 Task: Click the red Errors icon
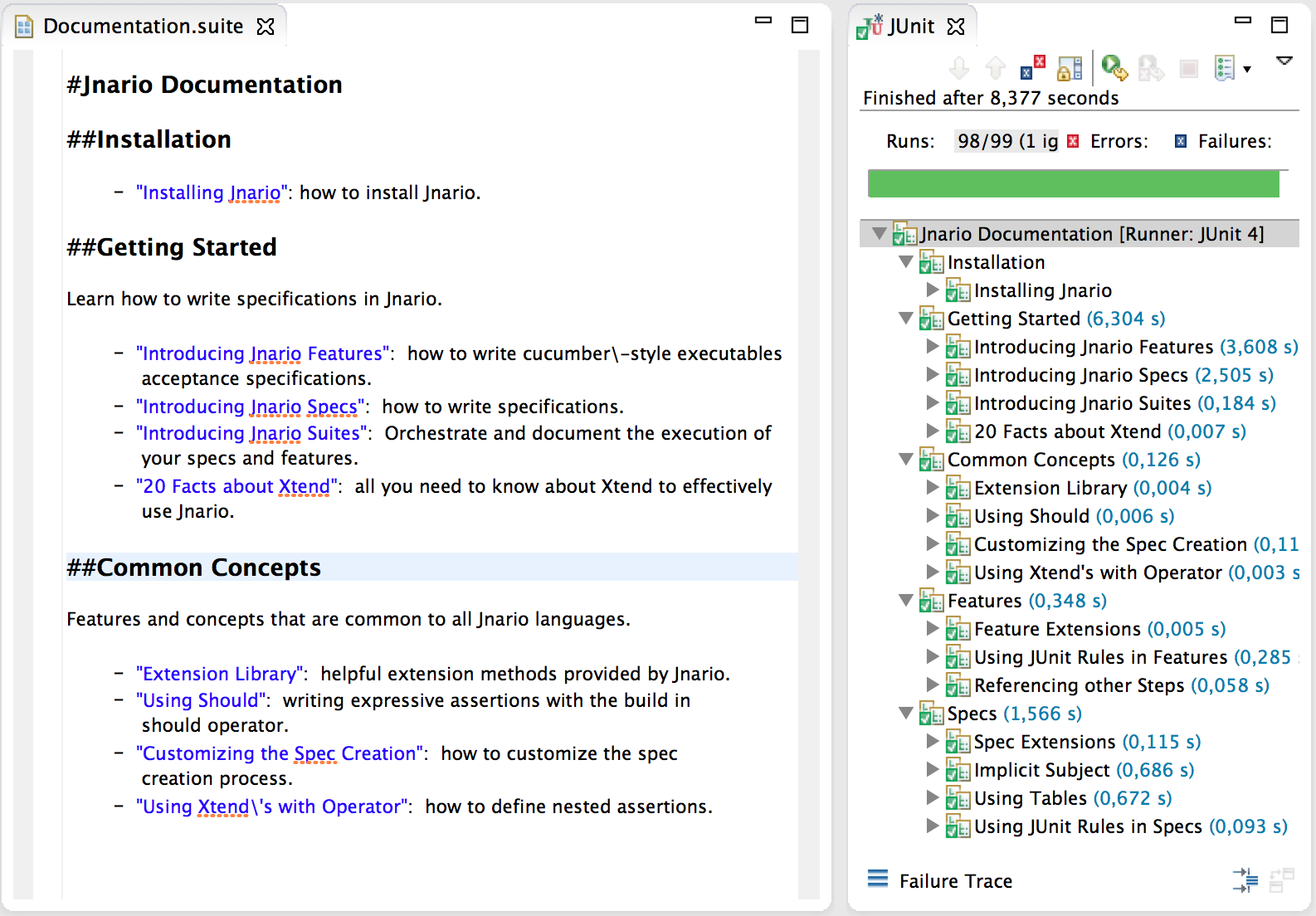[x=1073, y=141]
